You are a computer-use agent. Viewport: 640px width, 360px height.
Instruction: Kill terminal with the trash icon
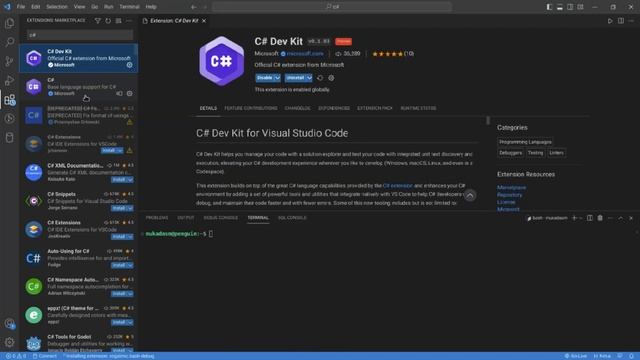point(600,218)
